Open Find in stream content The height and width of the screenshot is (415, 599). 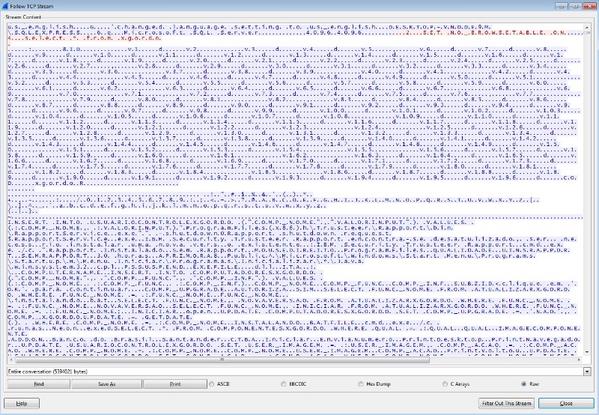tap(39, 384)
